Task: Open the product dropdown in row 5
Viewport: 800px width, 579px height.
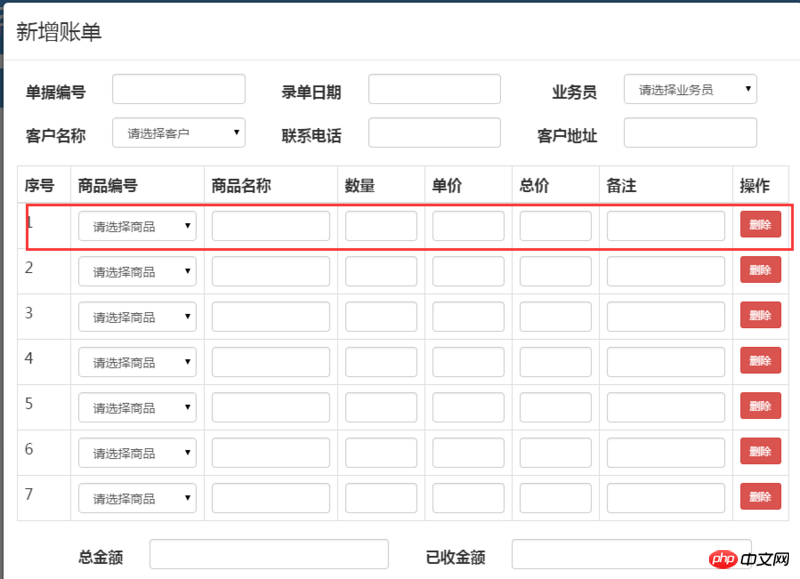Action: (x=137, y=408)
